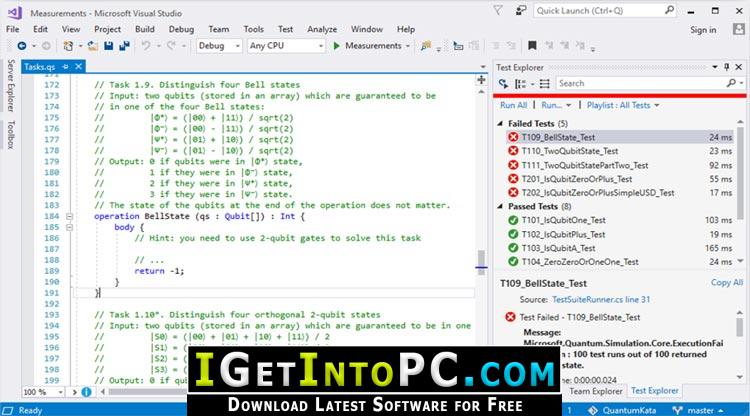This screenshot has width=750, height=416.
Task: Click the Copy All link
Action: (x=727, y=283)
